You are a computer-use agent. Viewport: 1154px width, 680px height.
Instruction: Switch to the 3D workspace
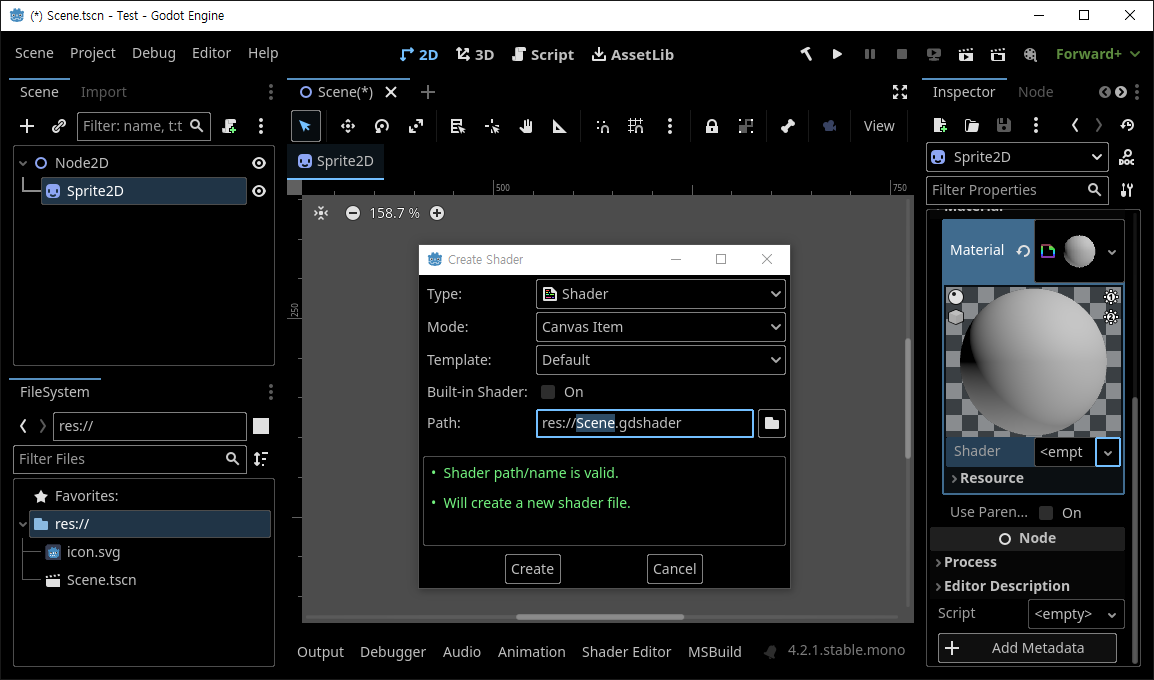click(475, 54)
